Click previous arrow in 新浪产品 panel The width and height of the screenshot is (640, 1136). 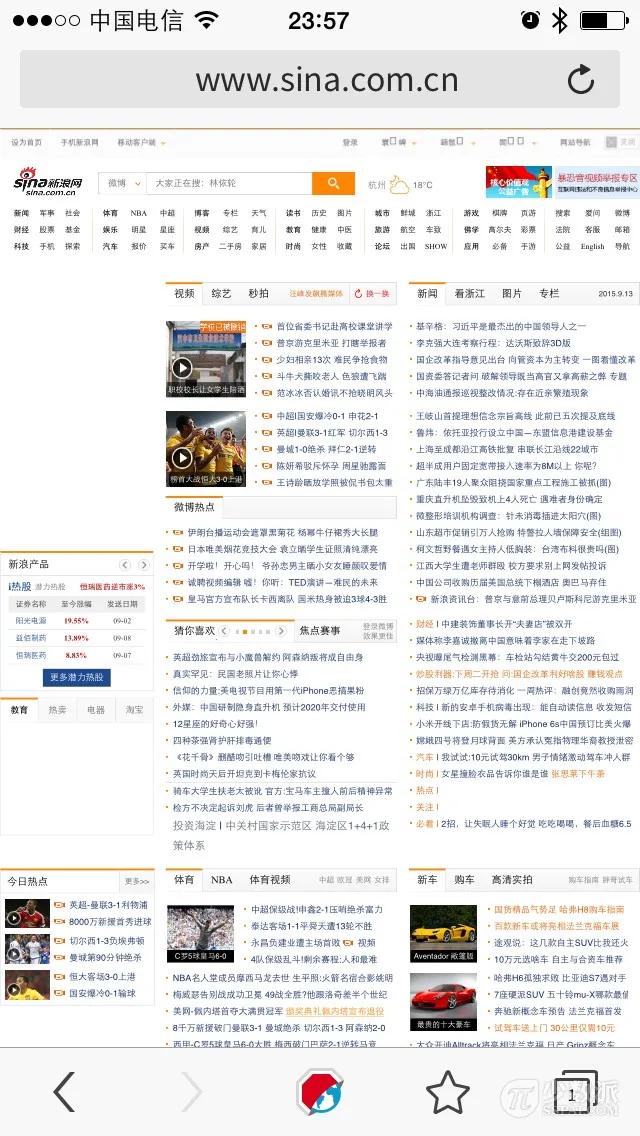tap(125, 564)
